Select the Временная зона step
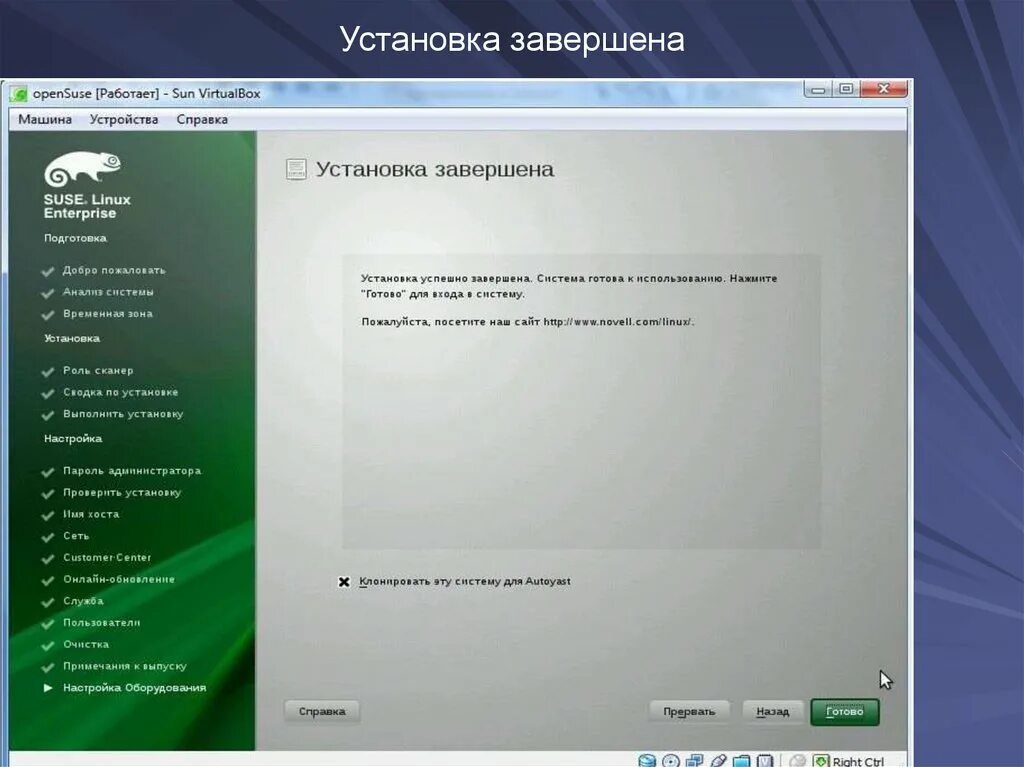 [x=108, y=314]
